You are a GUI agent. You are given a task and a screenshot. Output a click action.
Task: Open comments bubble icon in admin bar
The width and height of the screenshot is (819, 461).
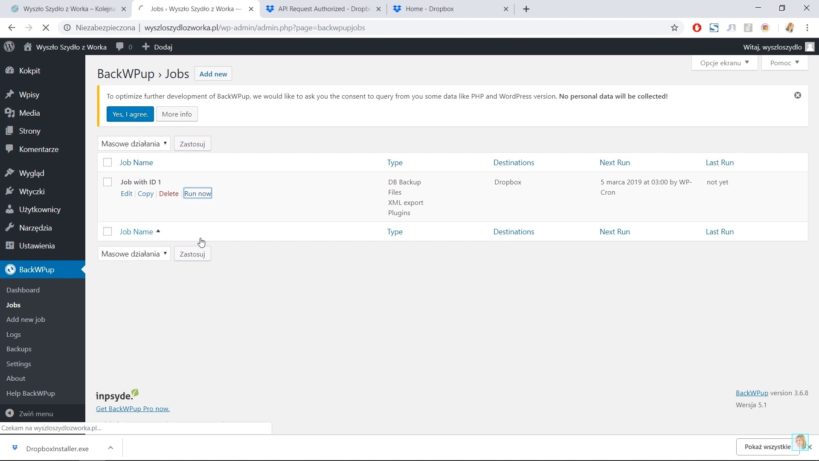[120, 46]
